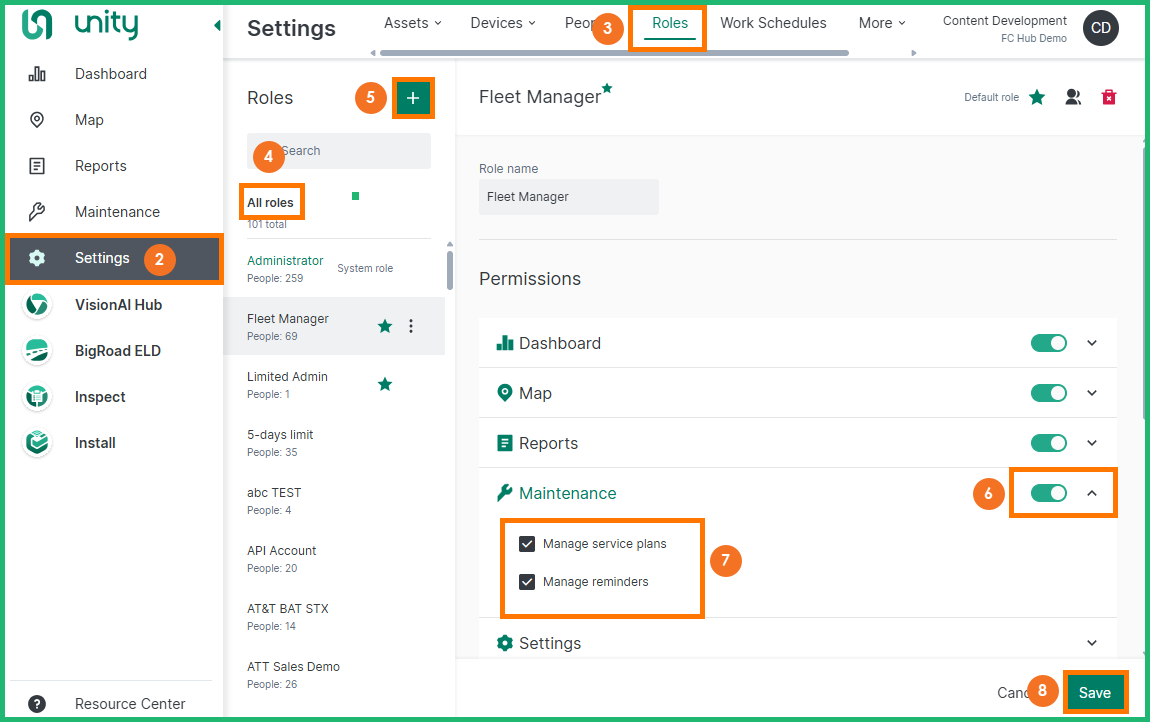Disable the Reports permission toggle
The width and height of the screenshot is (1150, 722).
(1049, 443)
